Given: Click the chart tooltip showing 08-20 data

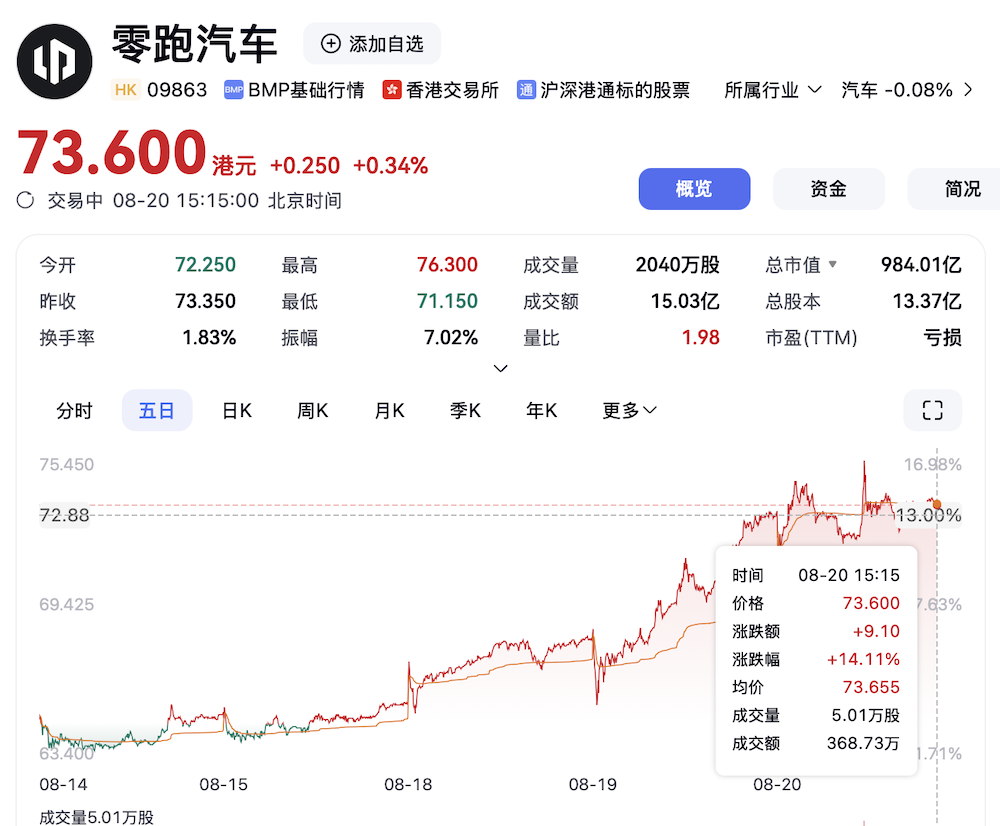Looking at the screenshot, I should point(815,658).
